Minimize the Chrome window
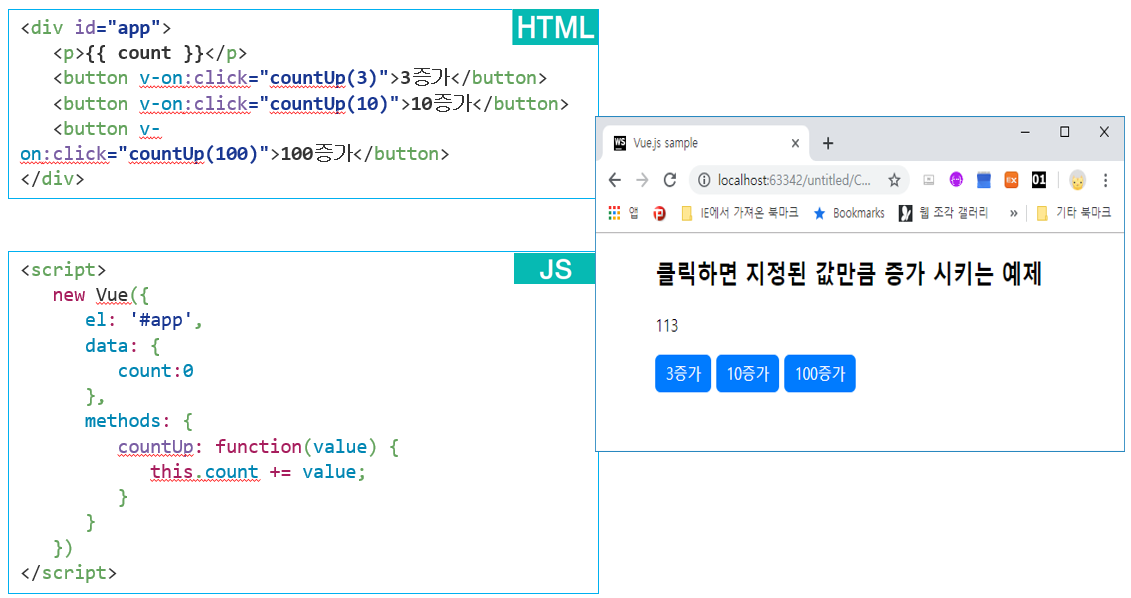 point(1025,132)
